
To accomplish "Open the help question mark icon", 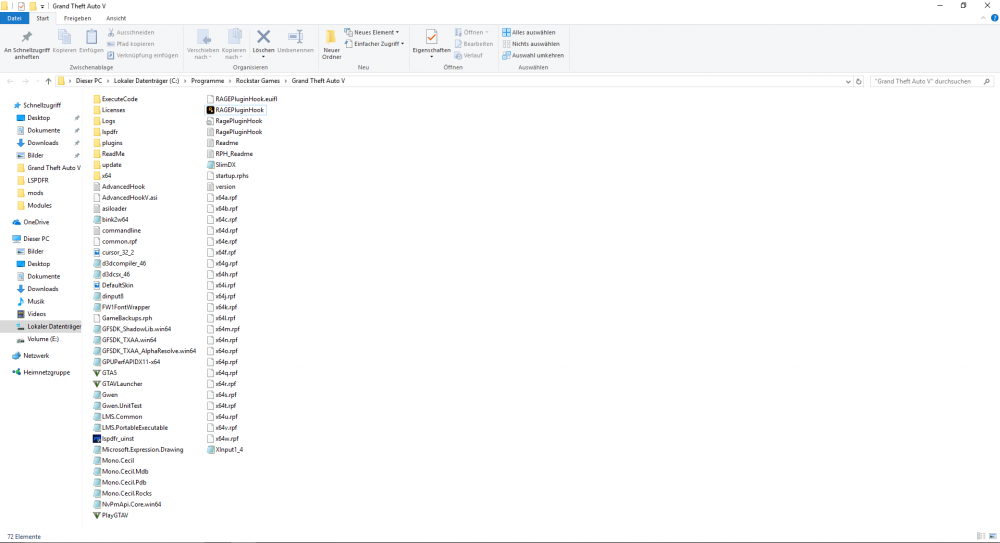I will point(994,18).
